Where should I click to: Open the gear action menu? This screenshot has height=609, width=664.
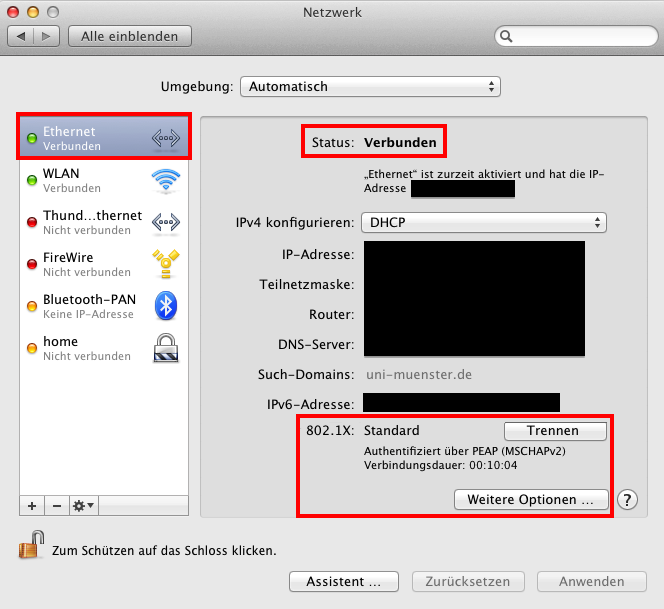click(84, 506)
